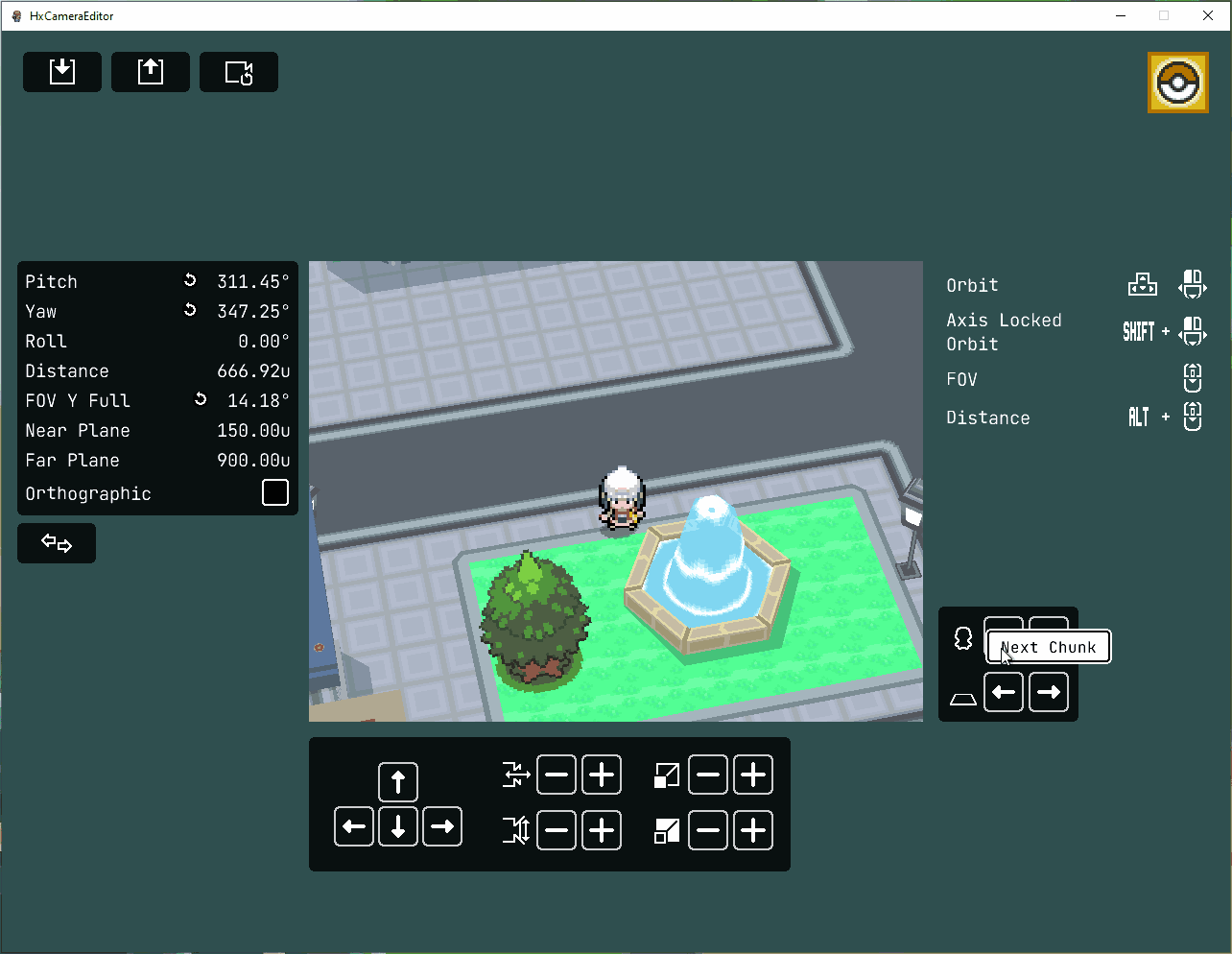Click minus beside the horizontal shift icon

557,775
